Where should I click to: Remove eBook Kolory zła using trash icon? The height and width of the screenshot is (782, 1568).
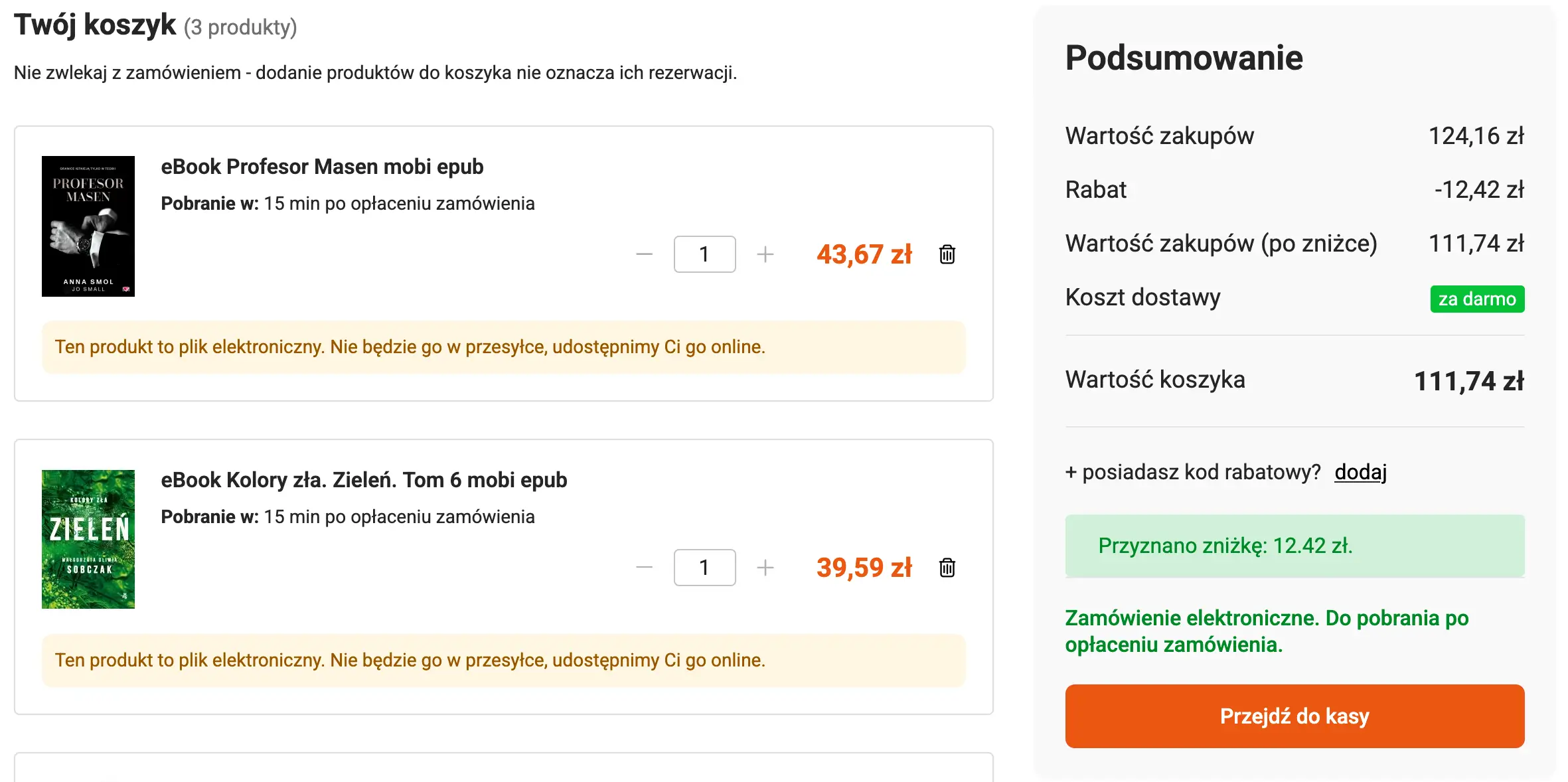(x=947, y=568)
